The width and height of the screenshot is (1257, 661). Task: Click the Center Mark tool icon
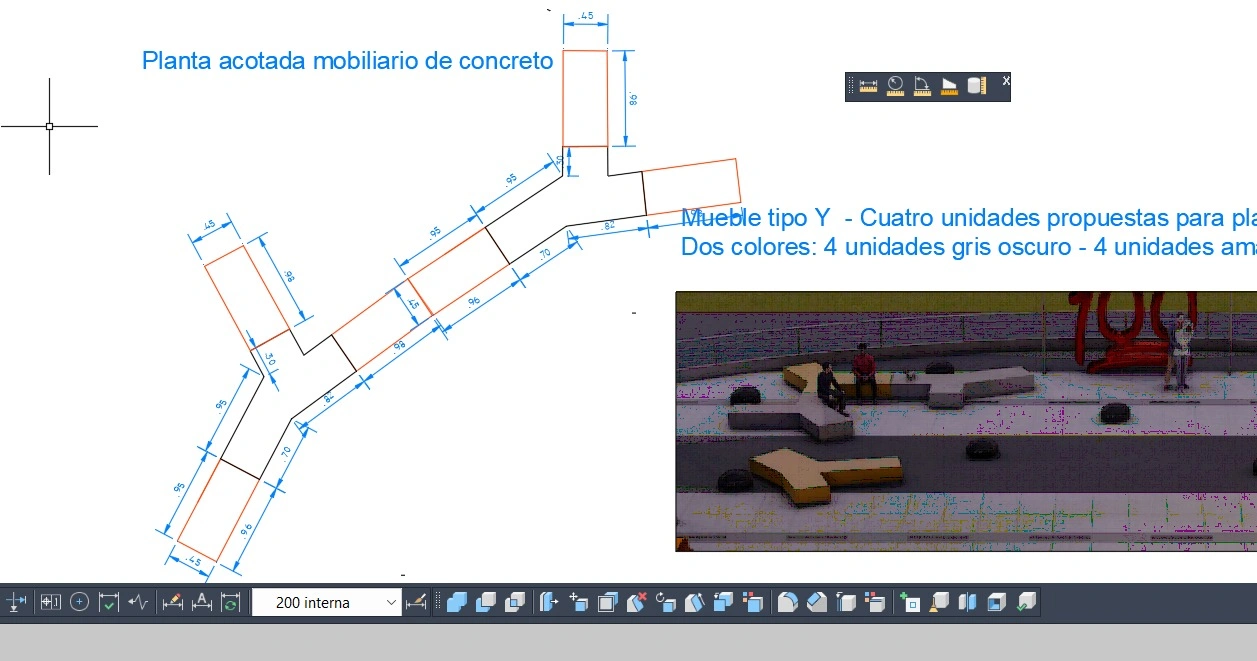[80, 603]
